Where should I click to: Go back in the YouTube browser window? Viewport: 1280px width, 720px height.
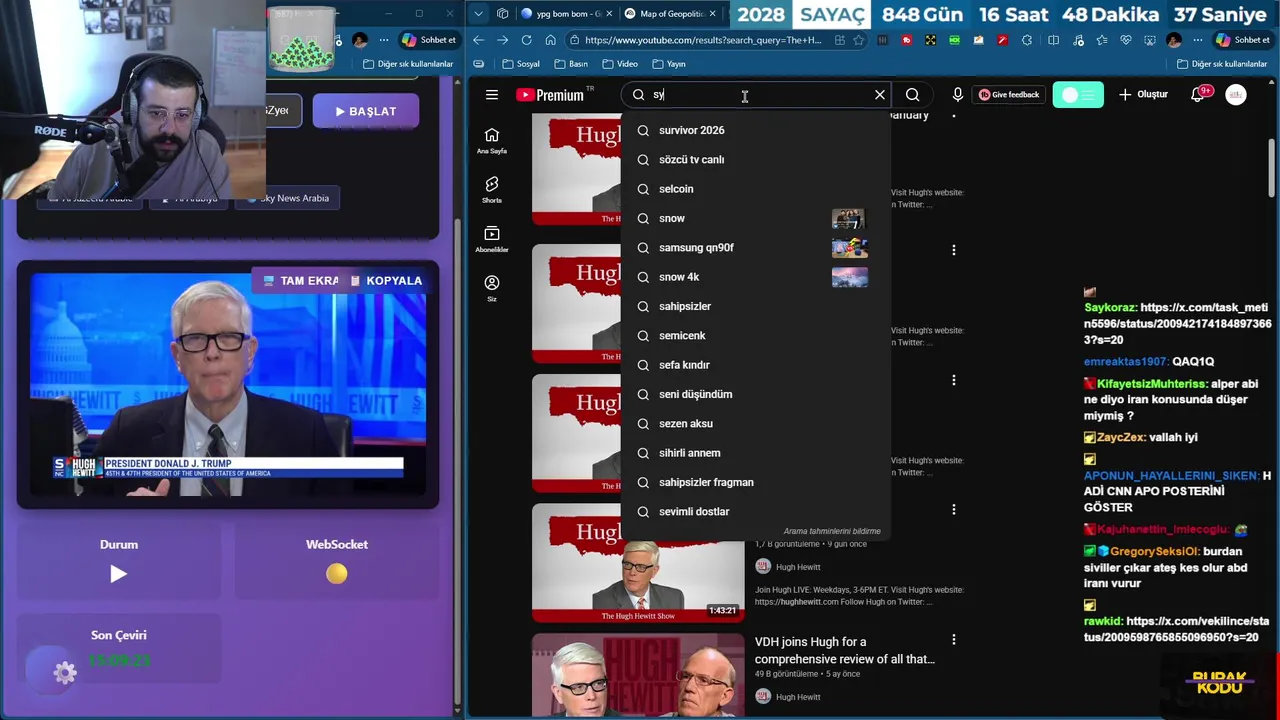pos(478,40)
